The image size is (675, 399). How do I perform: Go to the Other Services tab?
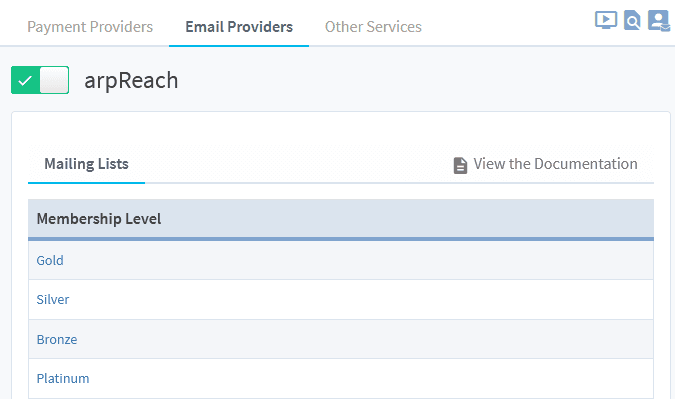click(x=373, y=27)
